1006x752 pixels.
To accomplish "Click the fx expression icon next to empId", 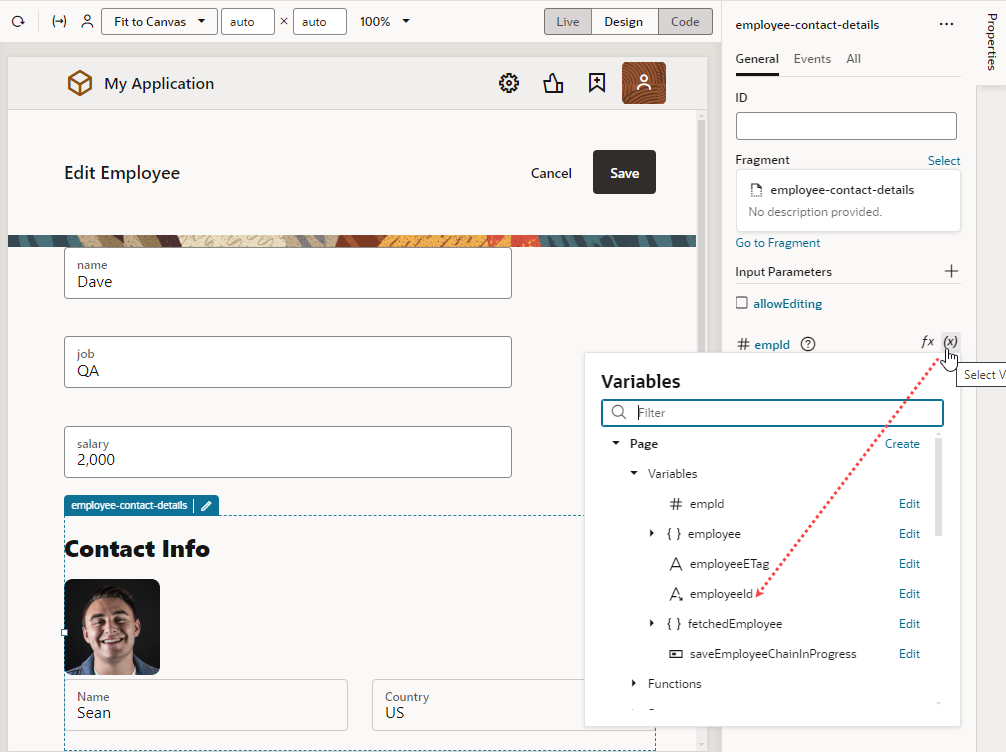I will [x=926, y=342].
